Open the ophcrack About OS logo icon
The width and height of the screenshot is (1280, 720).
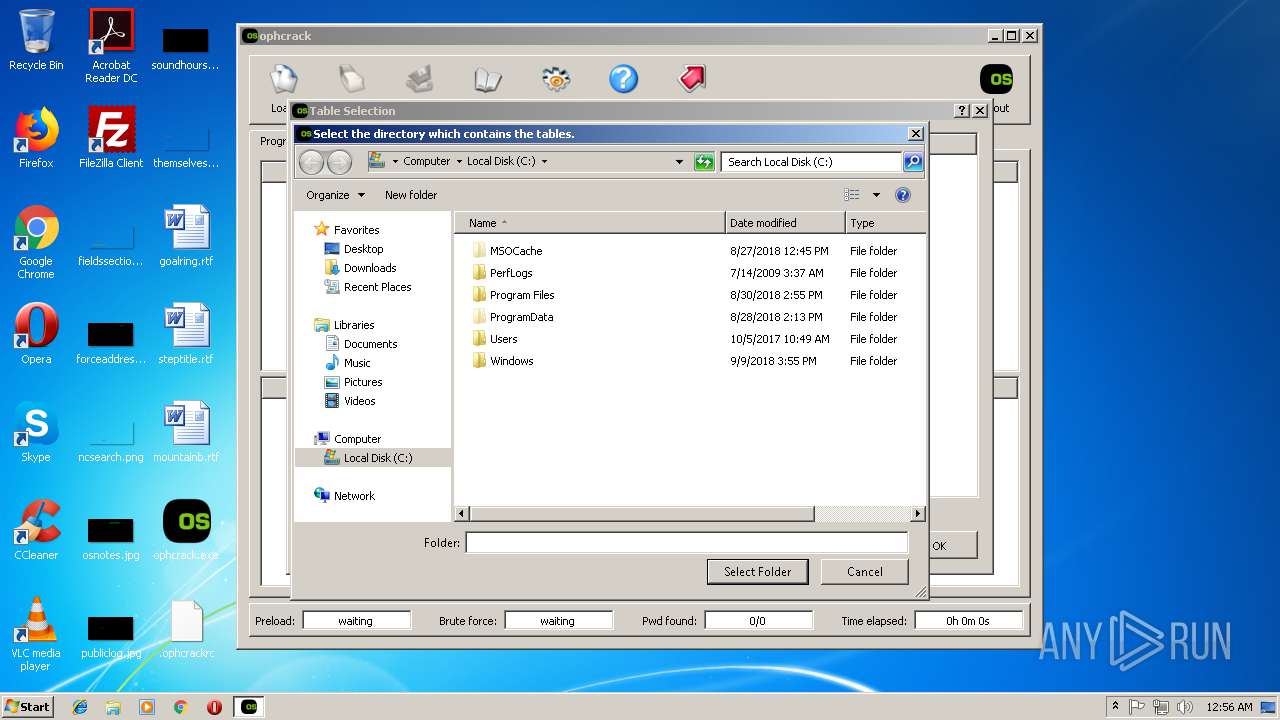[x=996, y=79]
